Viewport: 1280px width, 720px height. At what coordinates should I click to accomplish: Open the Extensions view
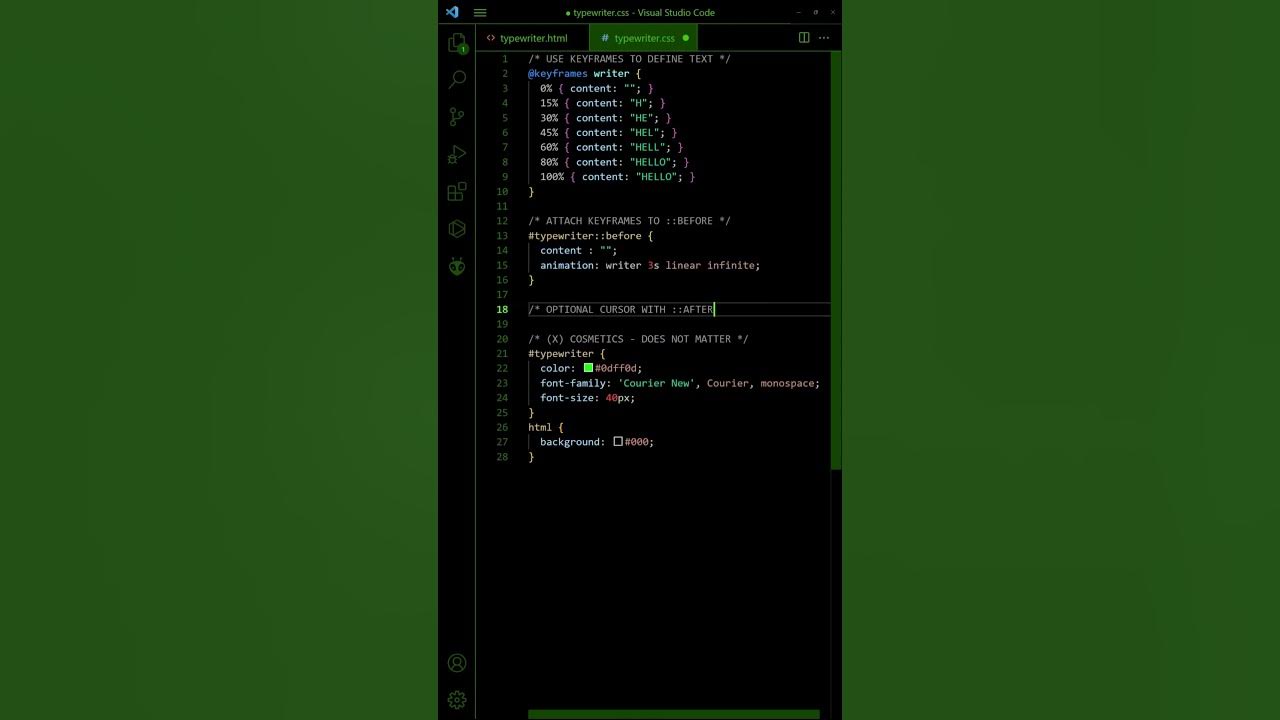[x=457, y=191]
